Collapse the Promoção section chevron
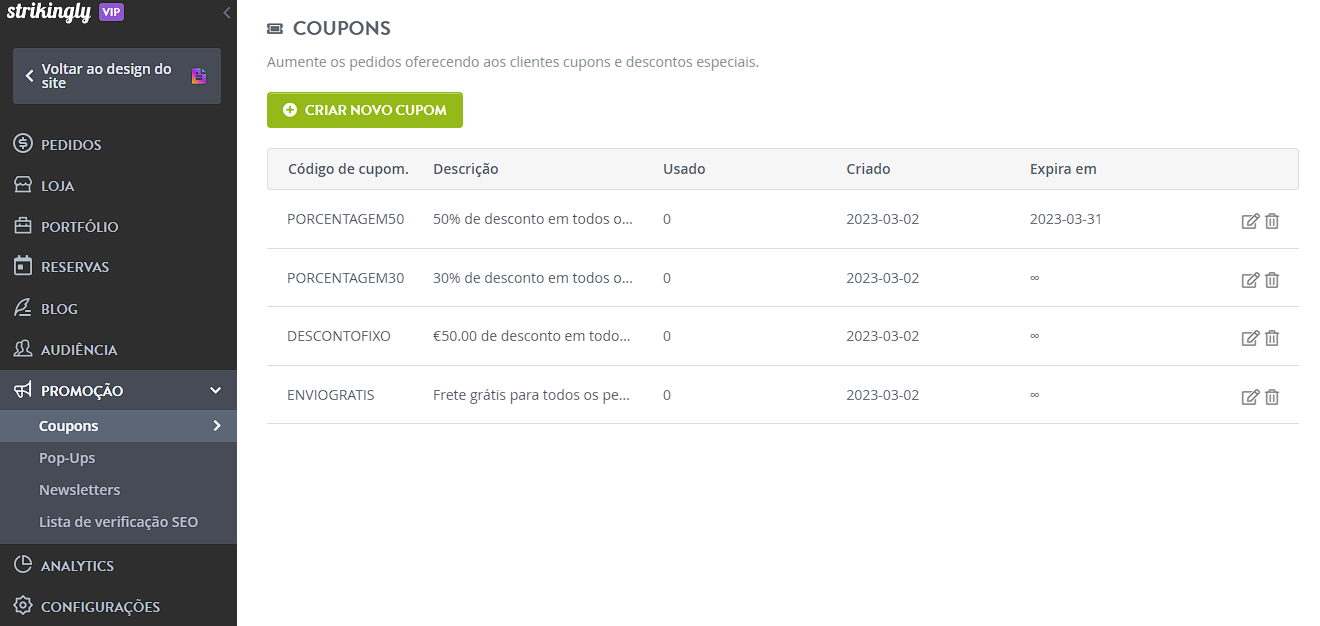This screenshot has height=626, width=1320. 215,390
